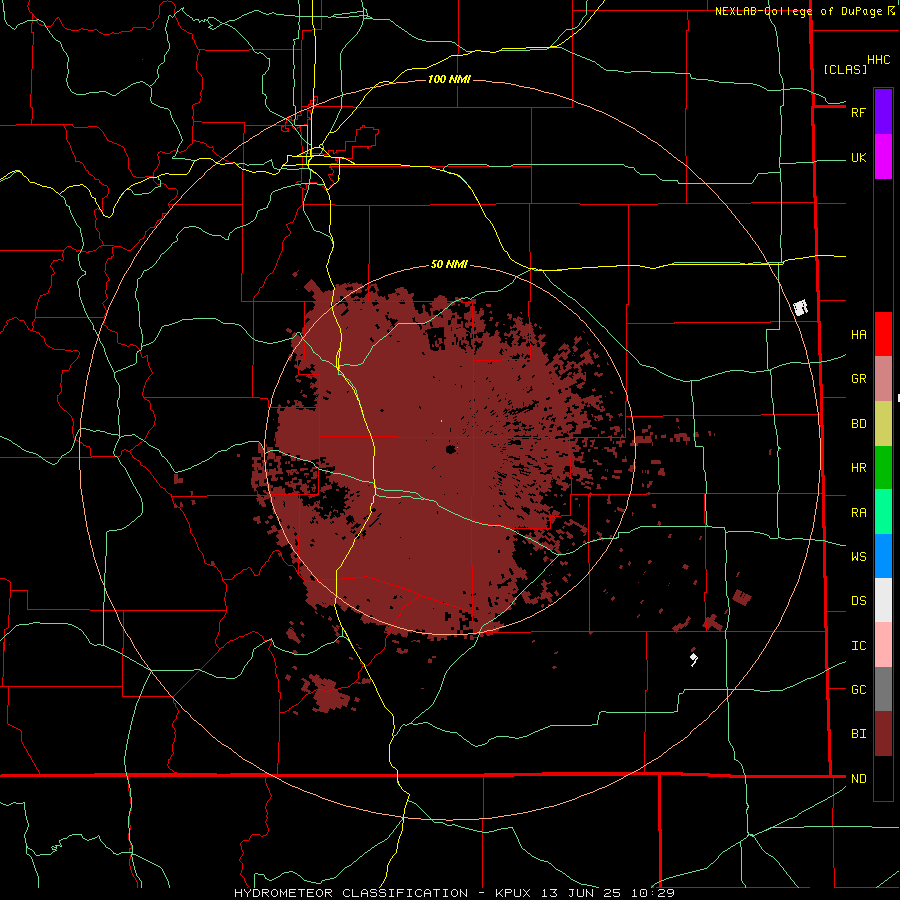Click the 50 NMI range ring label
The width and height of the screenshot is (900, 900).
pos(449,264)
